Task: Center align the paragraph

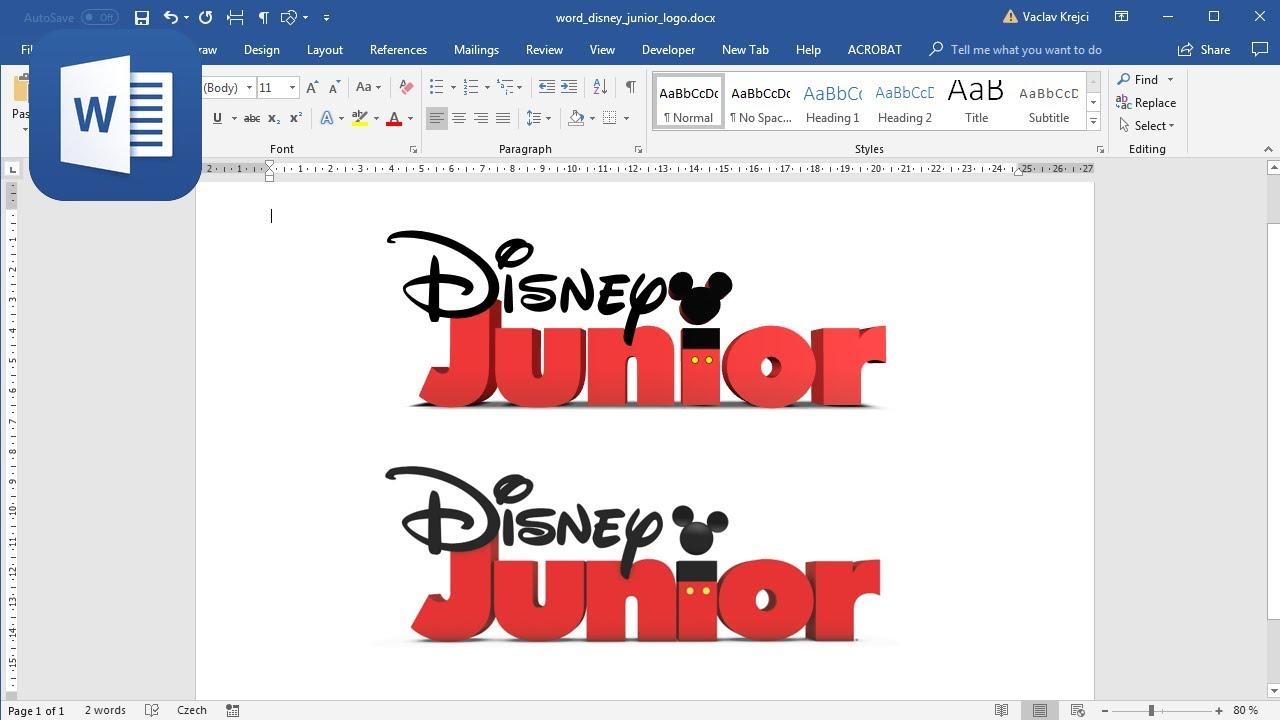Action: pyautogui.click(x=459, y=118)
